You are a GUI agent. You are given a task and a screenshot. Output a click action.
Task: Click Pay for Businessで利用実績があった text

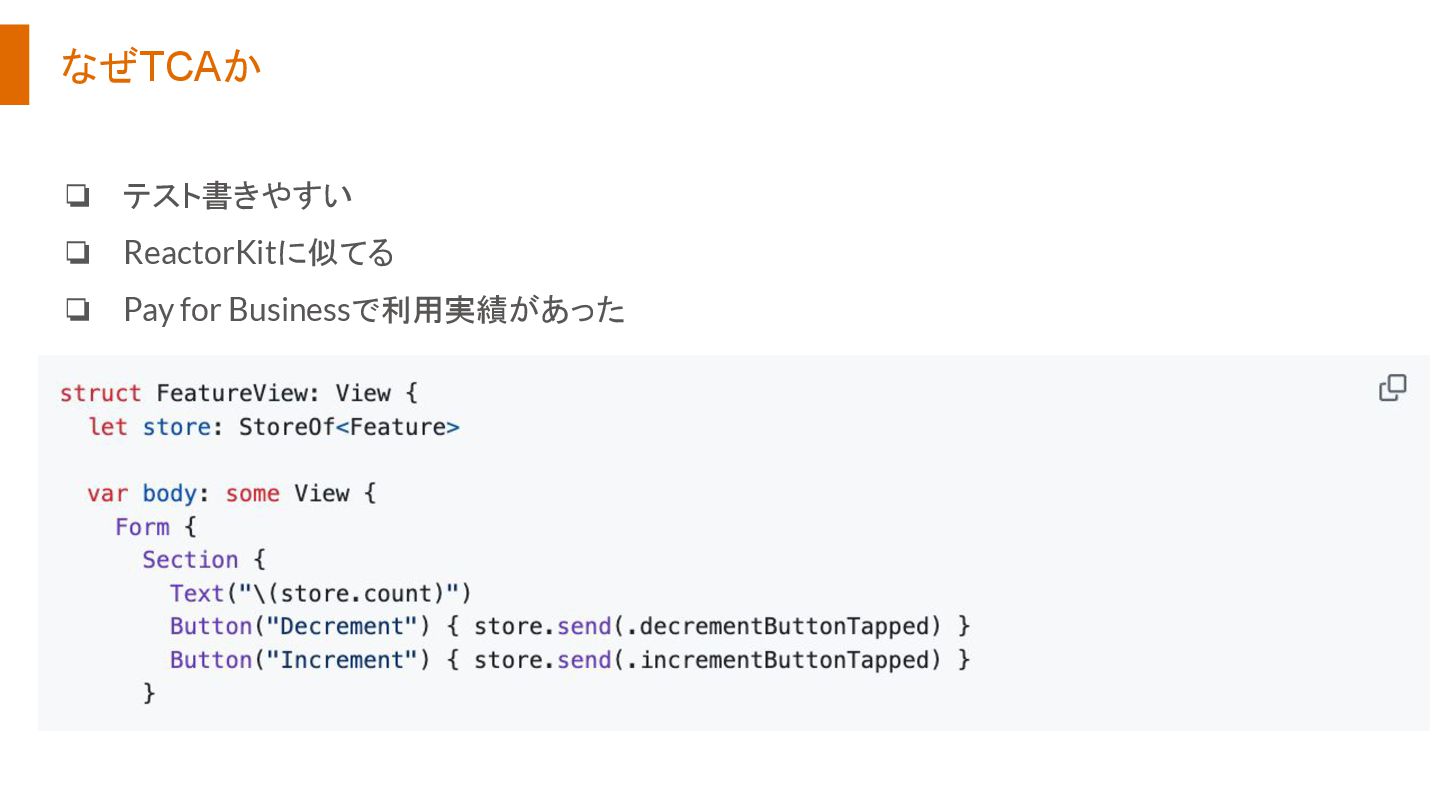click(x=374, y=311)
